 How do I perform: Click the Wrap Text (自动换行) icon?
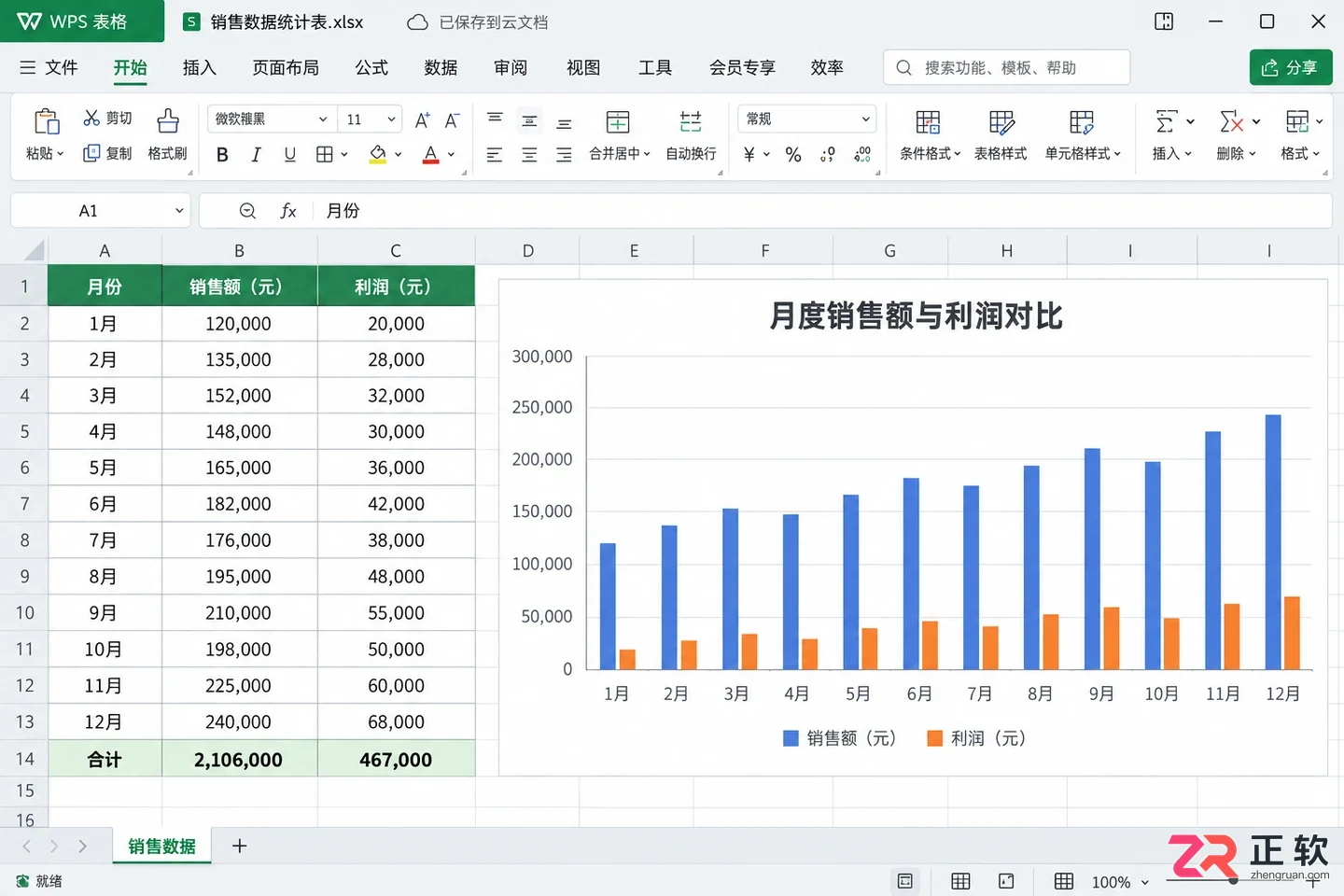[691, 121]
